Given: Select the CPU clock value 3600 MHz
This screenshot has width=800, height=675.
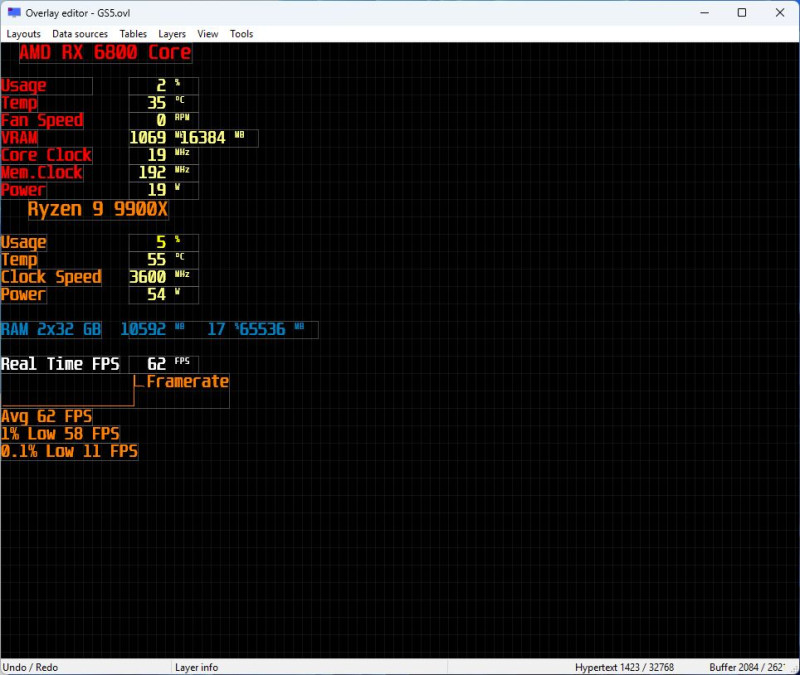Looking at the screenshot, I should (x=163, y=277).
